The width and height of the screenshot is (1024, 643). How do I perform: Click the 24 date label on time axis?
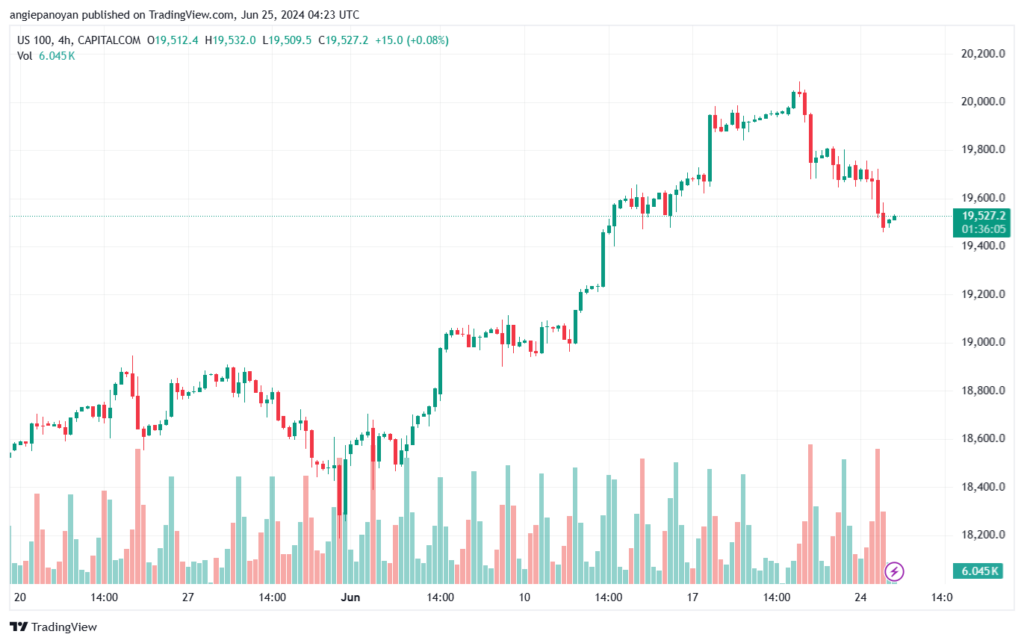(857, 597)
